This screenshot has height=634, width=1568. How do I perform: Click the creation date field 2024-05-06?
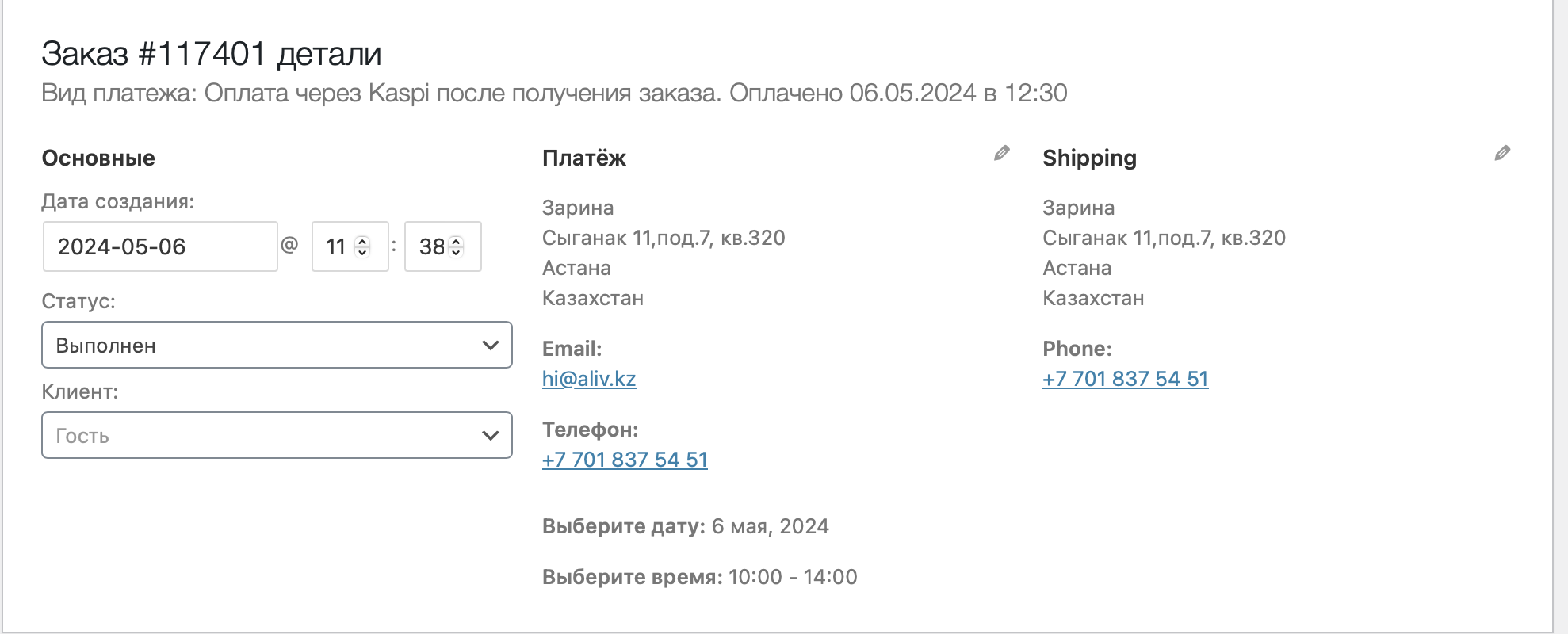click(159, 246)
